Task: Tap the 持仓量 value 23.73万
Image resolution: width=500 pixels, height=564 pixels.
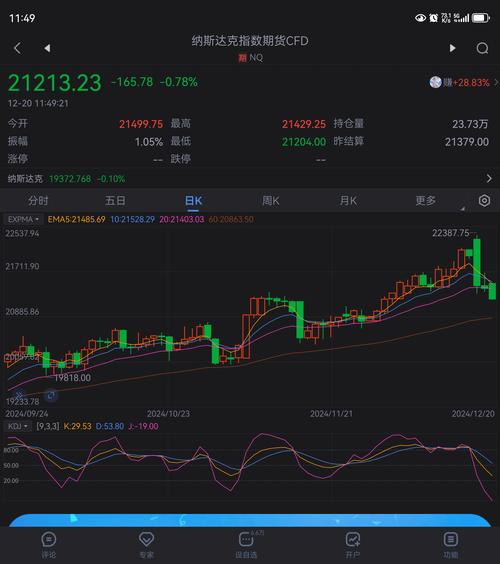Action: pyautogui.click(x=470, y=124)
